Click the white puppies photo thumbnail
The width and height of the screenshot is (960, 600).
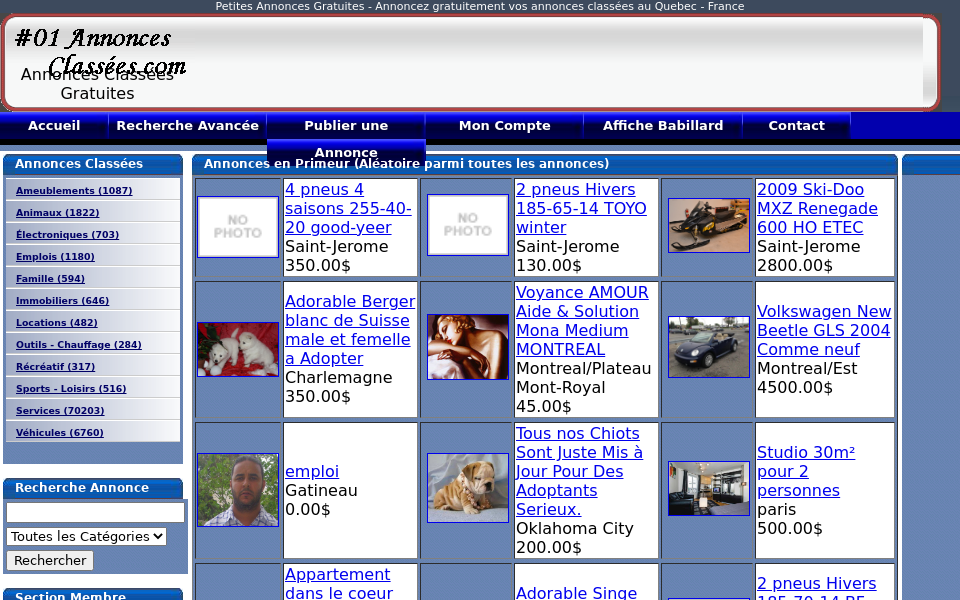click(237, 348)
